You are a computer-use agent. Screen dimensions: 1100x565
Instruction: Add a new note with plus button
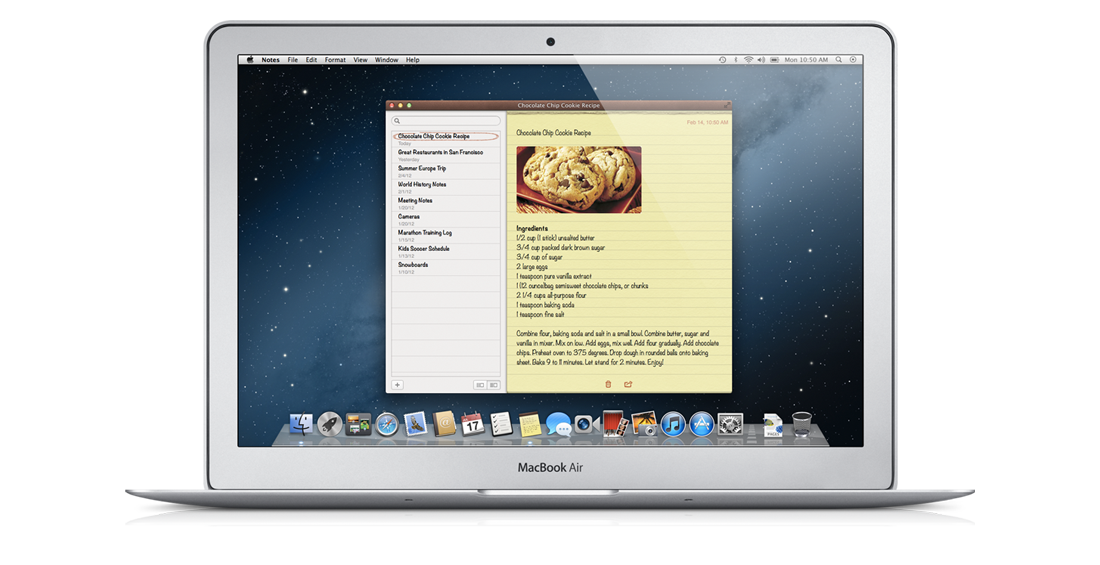pos(397,384)
